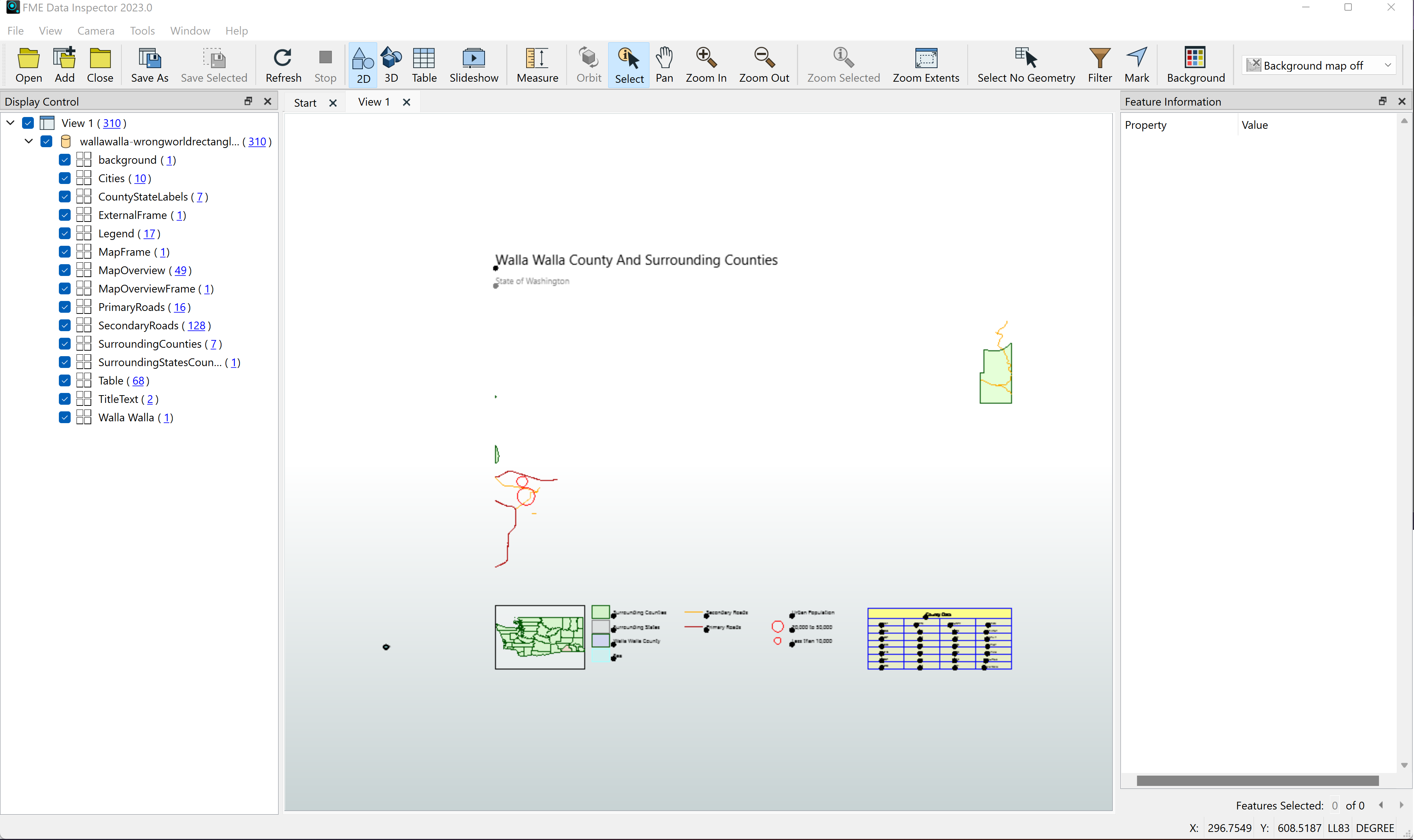The height and width of the screenshot is (840, 1414).
Task: Toggle visibility of View 1 checkbox
Action: [x=28, y=123]
